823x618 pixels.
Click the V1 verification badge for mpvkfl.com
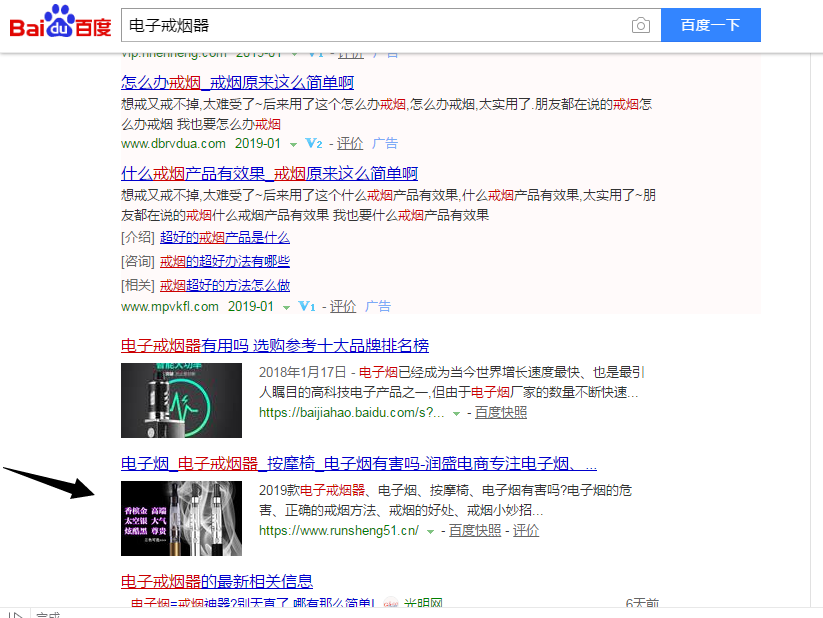click(x=307, y=306)
